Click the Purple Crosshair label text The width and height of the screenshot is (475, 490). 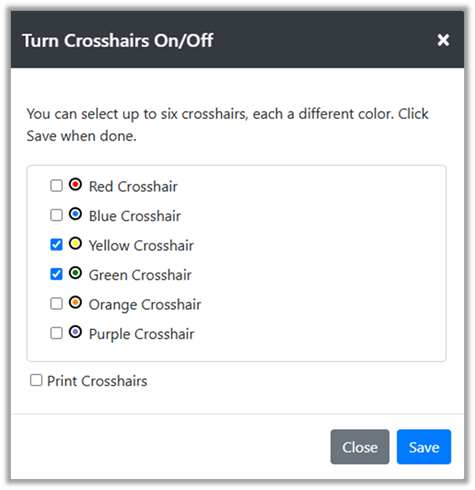pyautogui.click(x=141, y=334)
